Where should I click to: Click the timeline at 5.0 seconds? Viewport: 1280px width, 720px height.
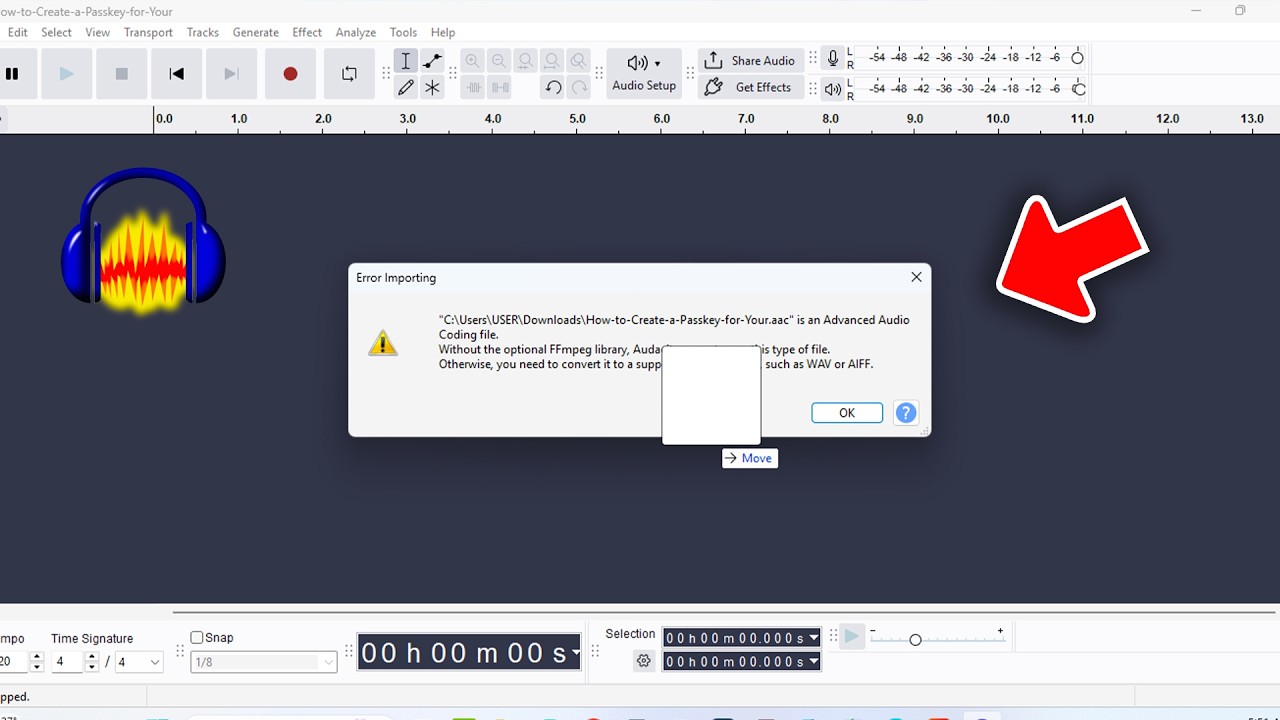tap(577, 119)
